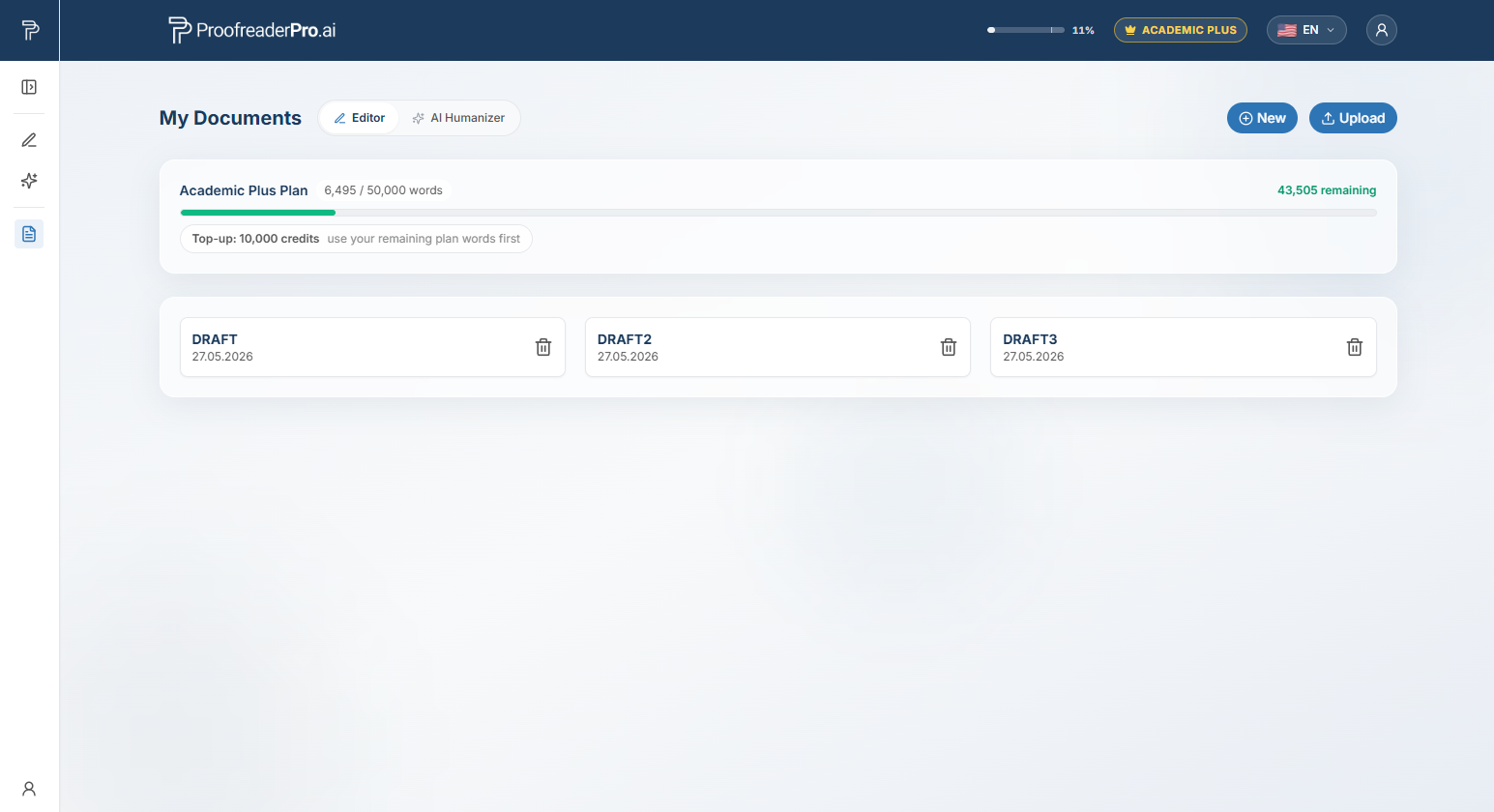Click the 11% usage bar in header

(x=1026, y=30)
